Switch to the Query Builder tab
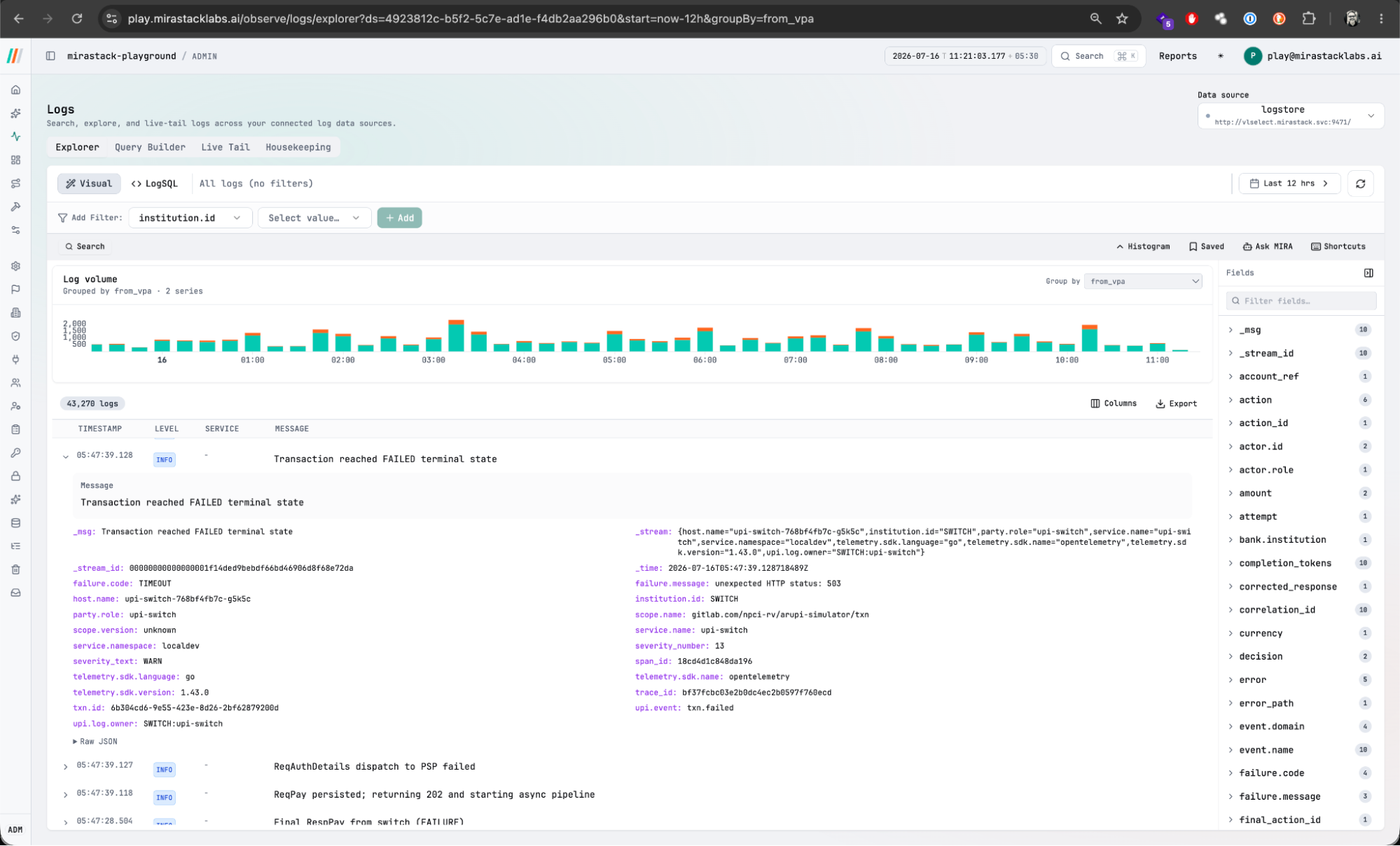Image resolution: width=1400 pixels, height=846 pixels. point(150,147)
